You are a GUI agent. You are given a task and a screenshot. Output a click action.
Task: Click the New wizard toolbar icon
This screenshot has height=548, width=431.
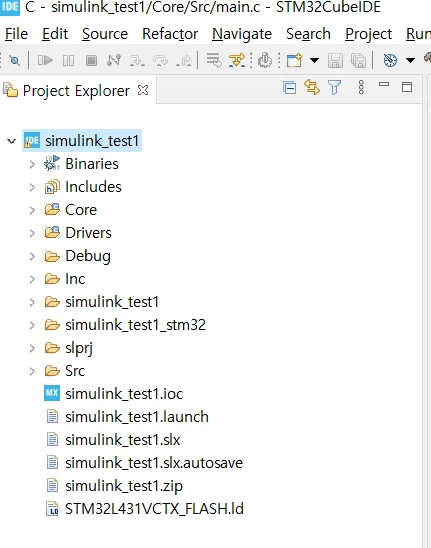pos(294,61)
